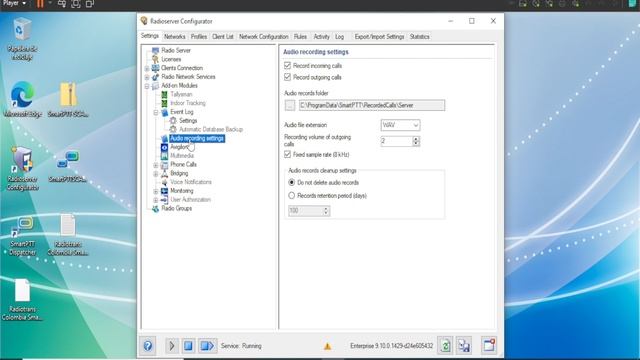The width and height of the screenshot is (640, 360).
Task: Open Recycle Bin desktop icon
Action: [x=22, y=39]
